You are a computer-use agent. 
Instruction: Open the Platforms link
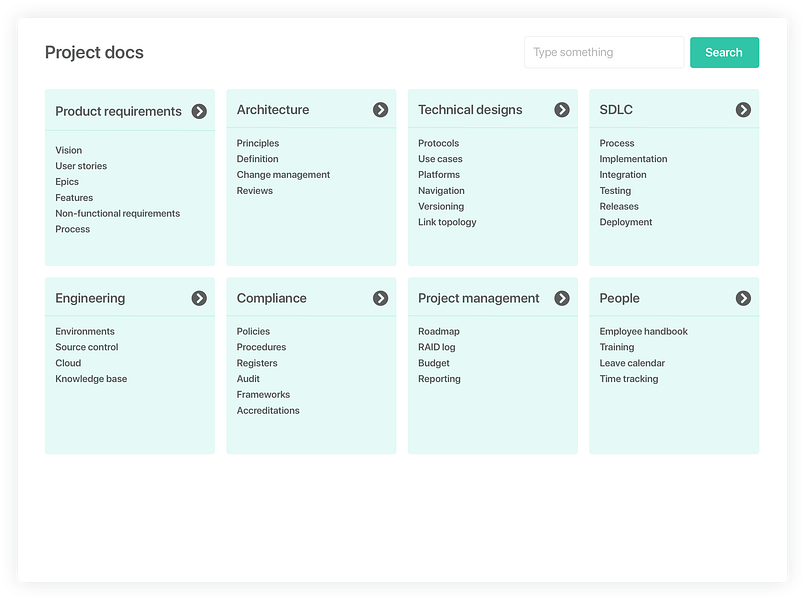coord(439,175)
